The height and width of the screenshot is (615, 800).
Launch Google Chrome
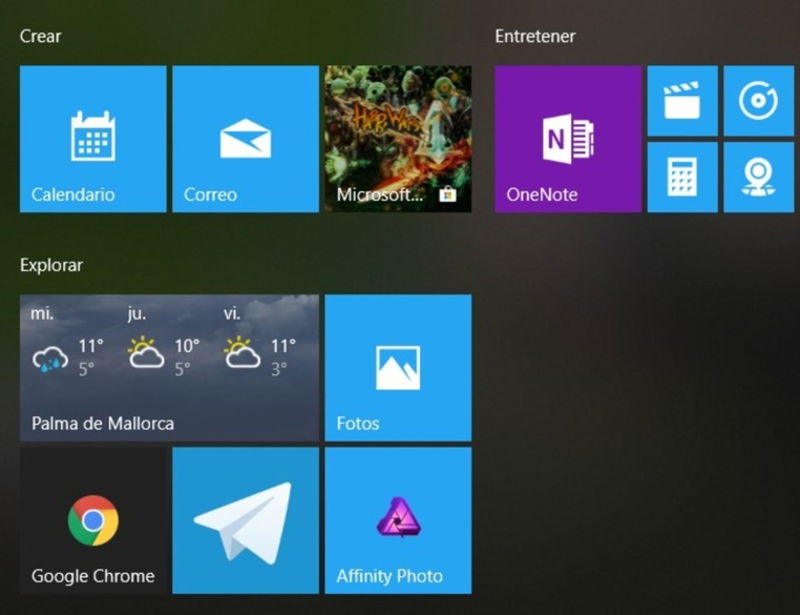click(91, 520)
